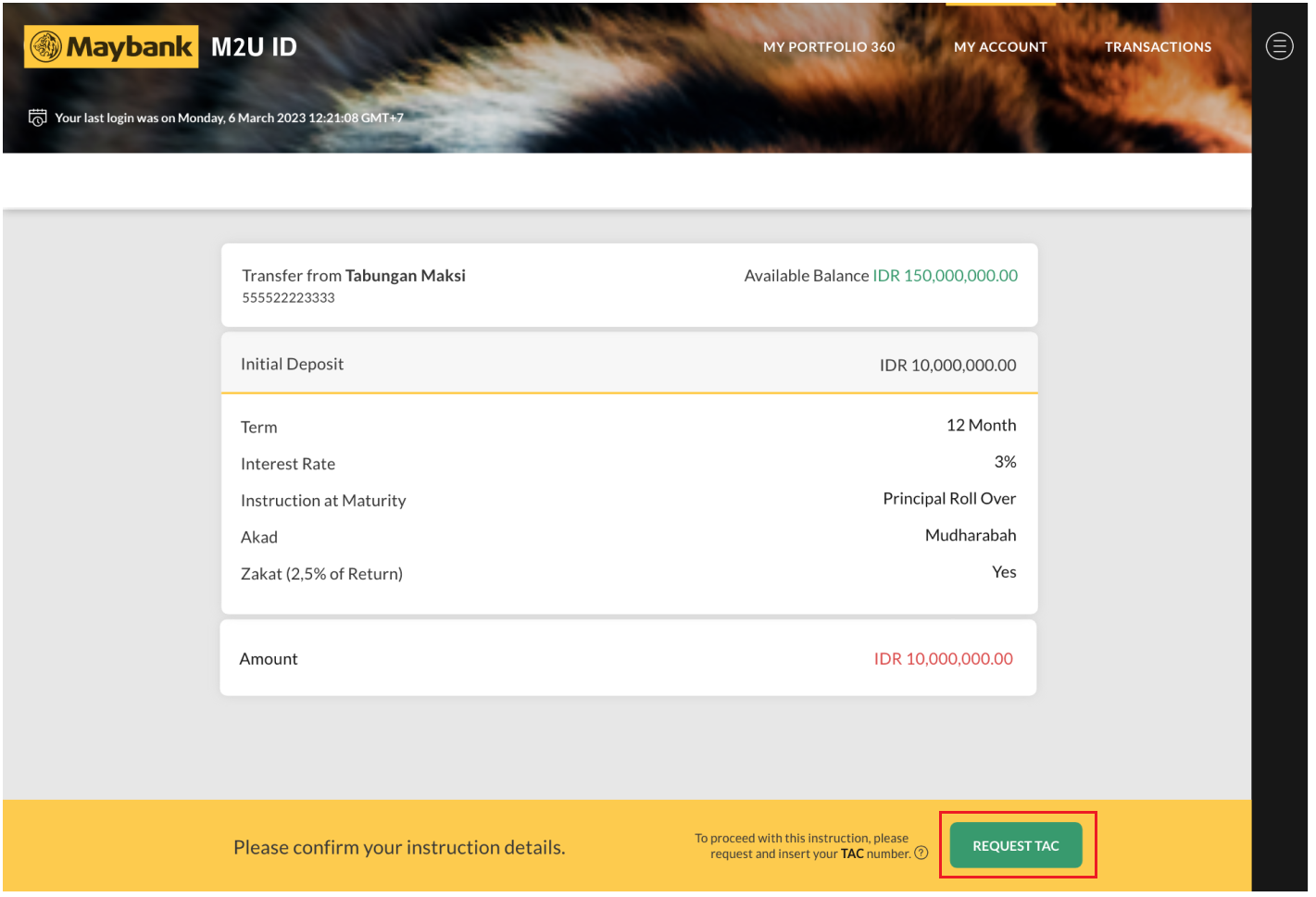Screen dimensions: 1316x897
Task: Click 'Please confirm your instruction details' text
Action: click(399, 848)
